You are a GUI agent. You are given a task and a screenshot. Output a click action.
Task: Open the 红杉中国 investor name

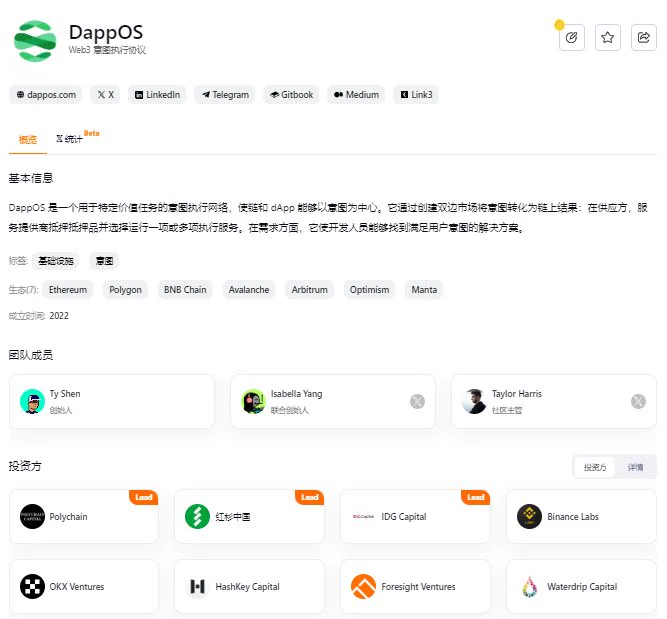coord(233,516)
